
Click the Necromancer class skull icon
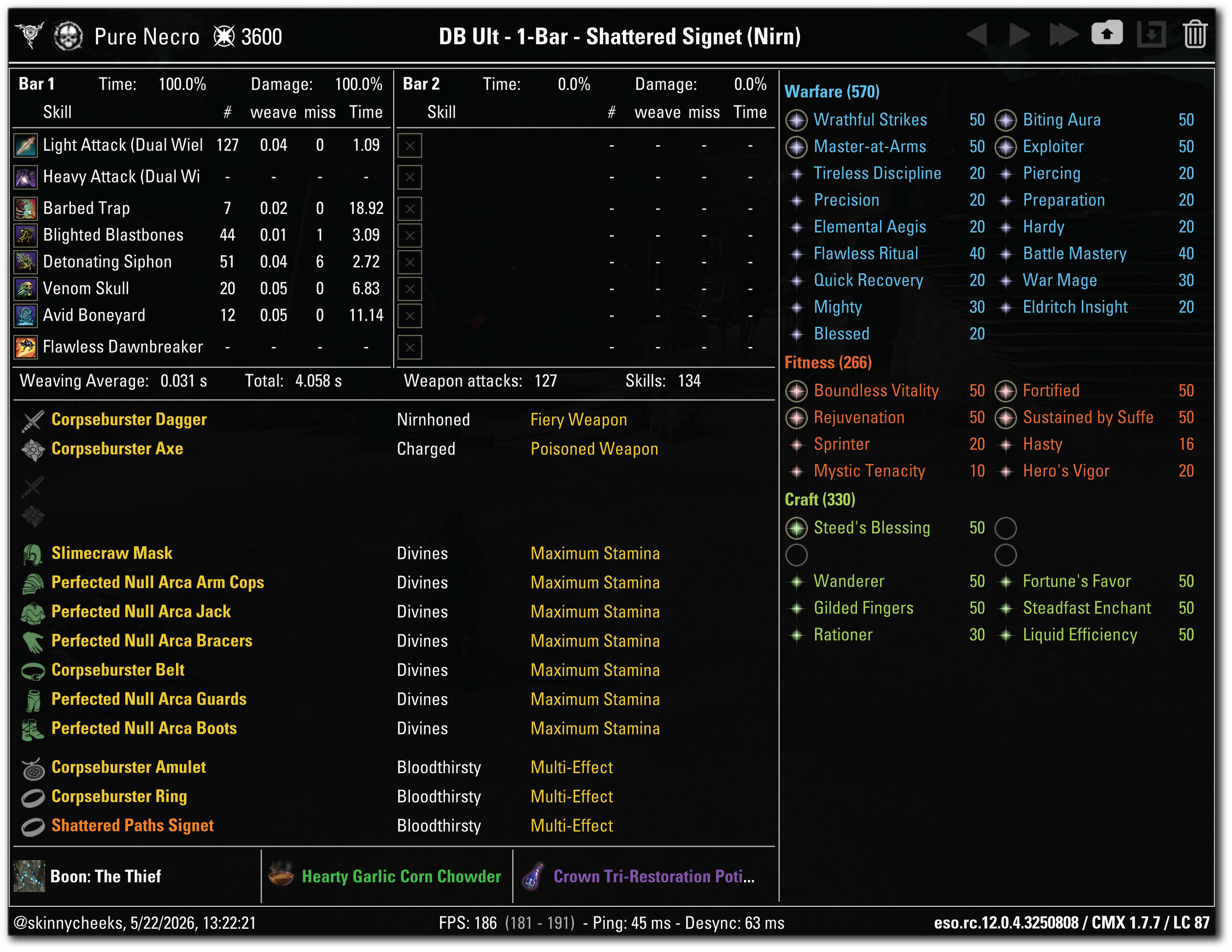tap(68, 36)
